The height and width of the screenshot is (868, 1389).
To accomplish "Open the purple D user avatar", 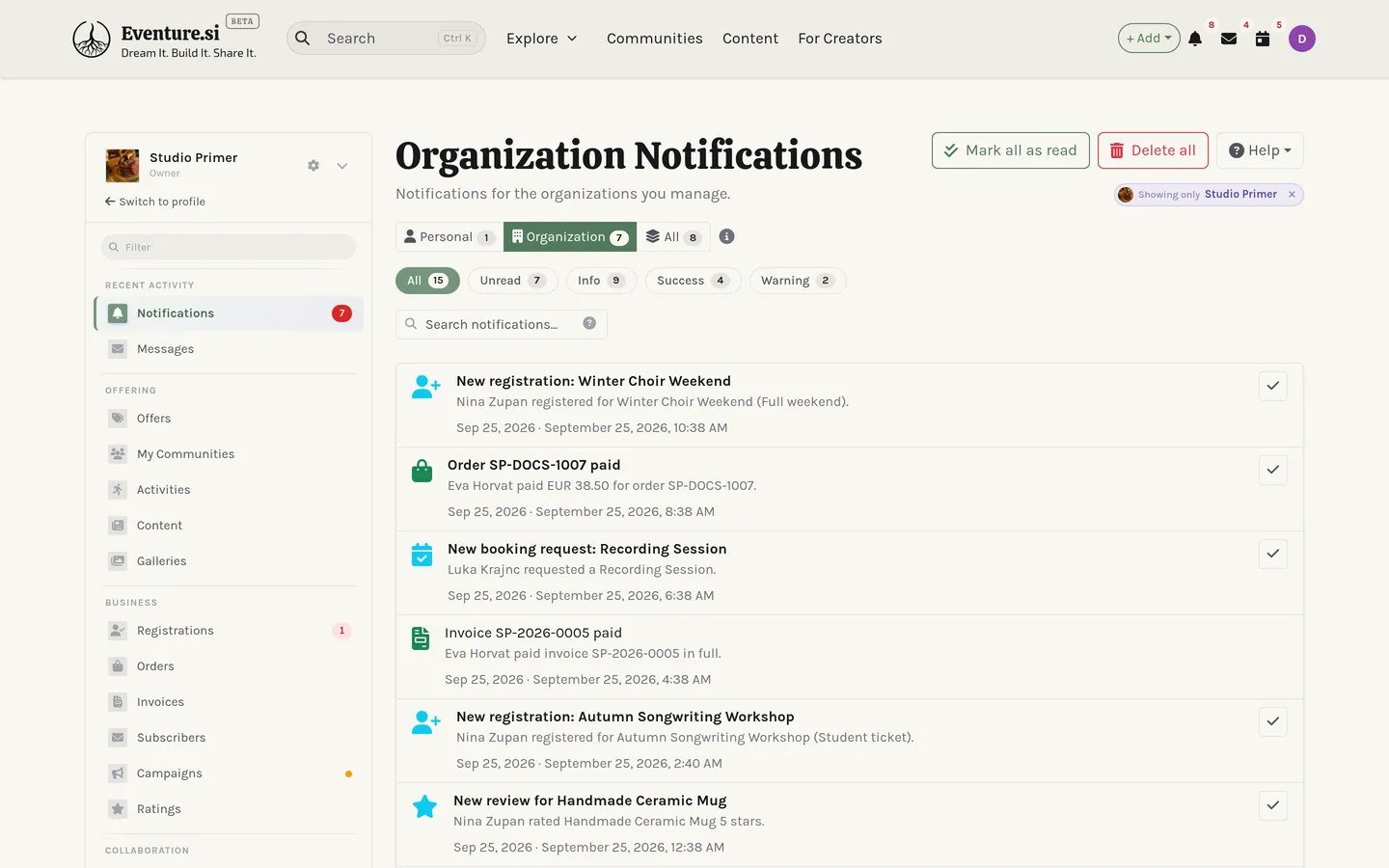I will coord(1302,39).
